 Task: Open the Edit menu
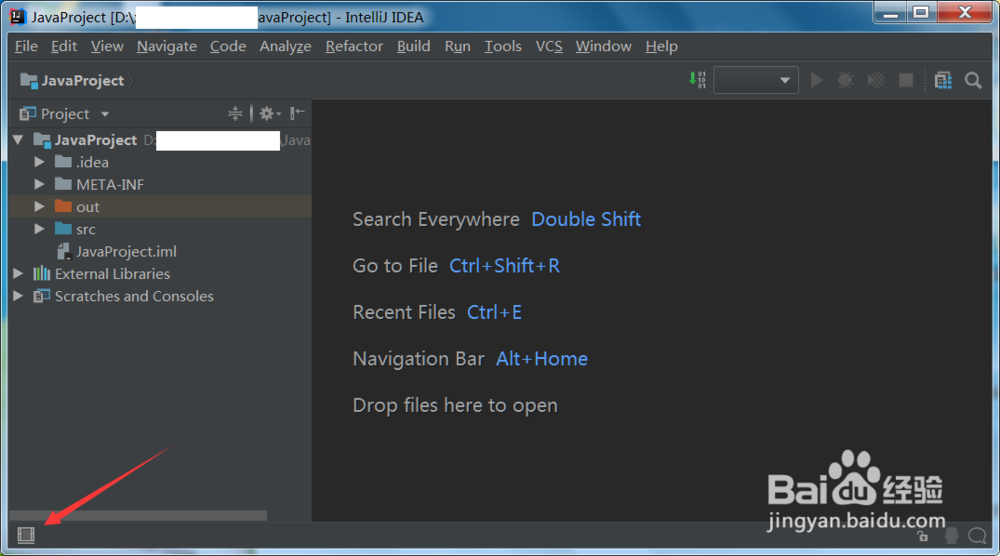64,47
